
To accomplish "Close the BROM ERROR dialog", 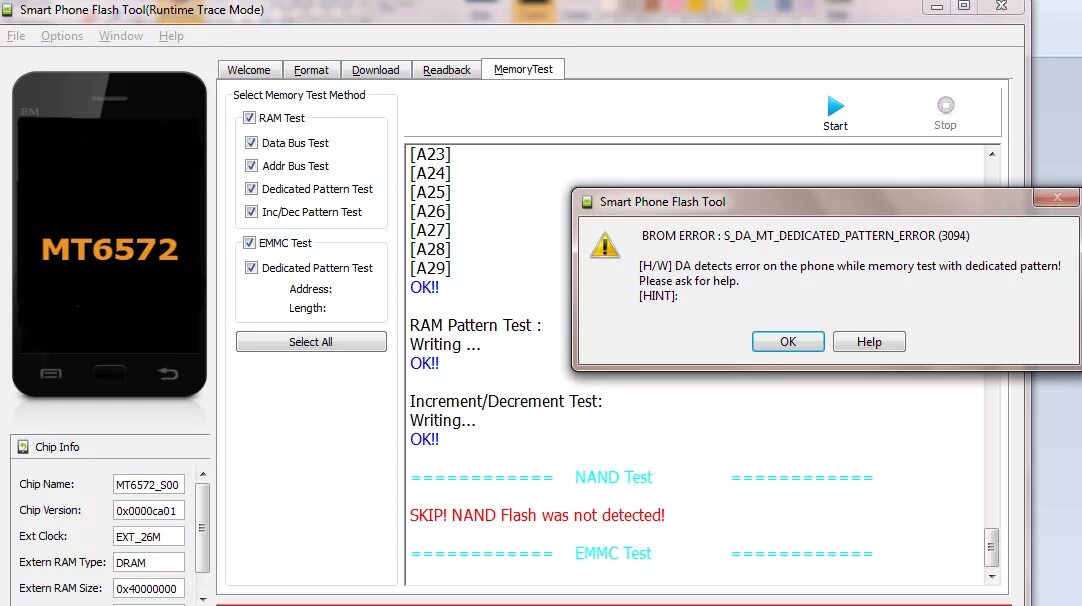I will pyautogui.click(x=1056, y=197).
